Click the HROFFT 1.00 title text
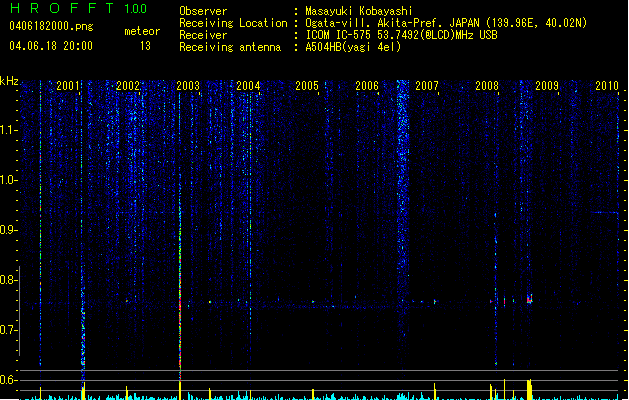The width and height of the screenshot is (629, 400). coord(79,8)
